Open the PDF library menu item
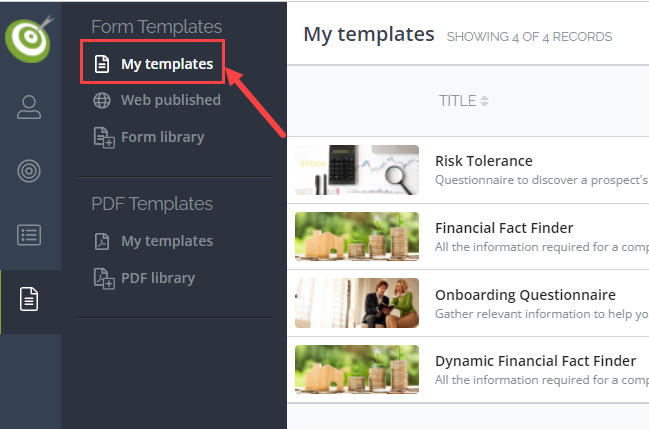Image resolution: width=649 pixels, height=429 pixels. (x=158, y=278)
